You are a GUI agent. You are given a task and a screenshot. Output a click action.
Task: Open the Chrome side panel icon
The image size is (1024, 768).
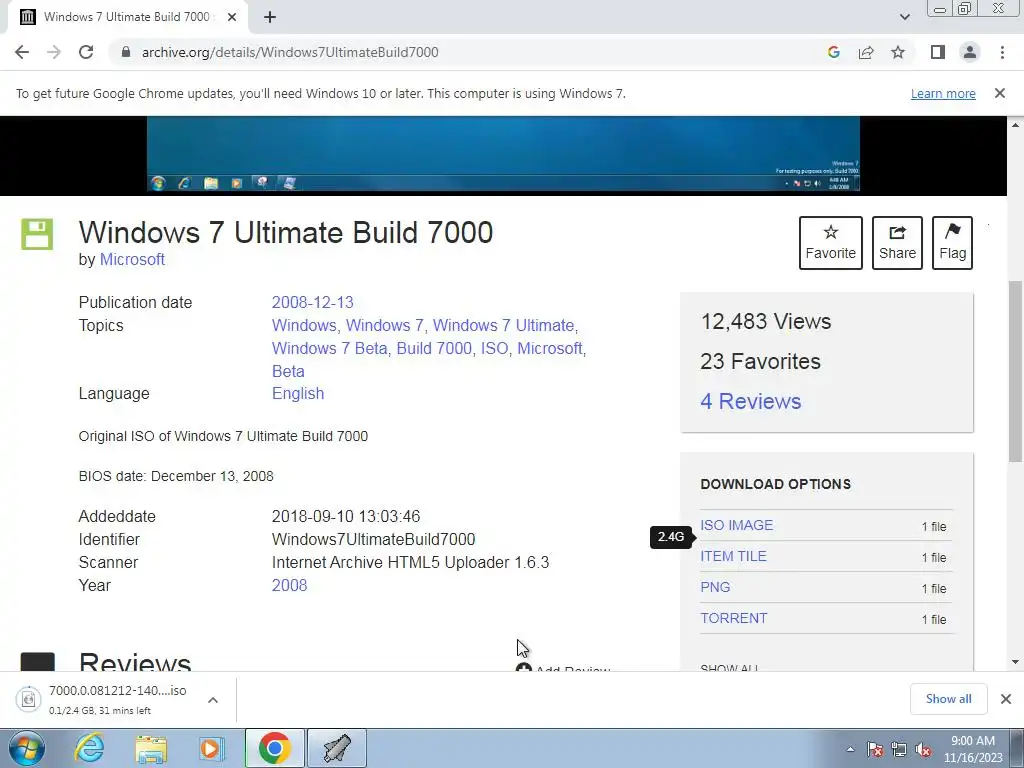938,52
